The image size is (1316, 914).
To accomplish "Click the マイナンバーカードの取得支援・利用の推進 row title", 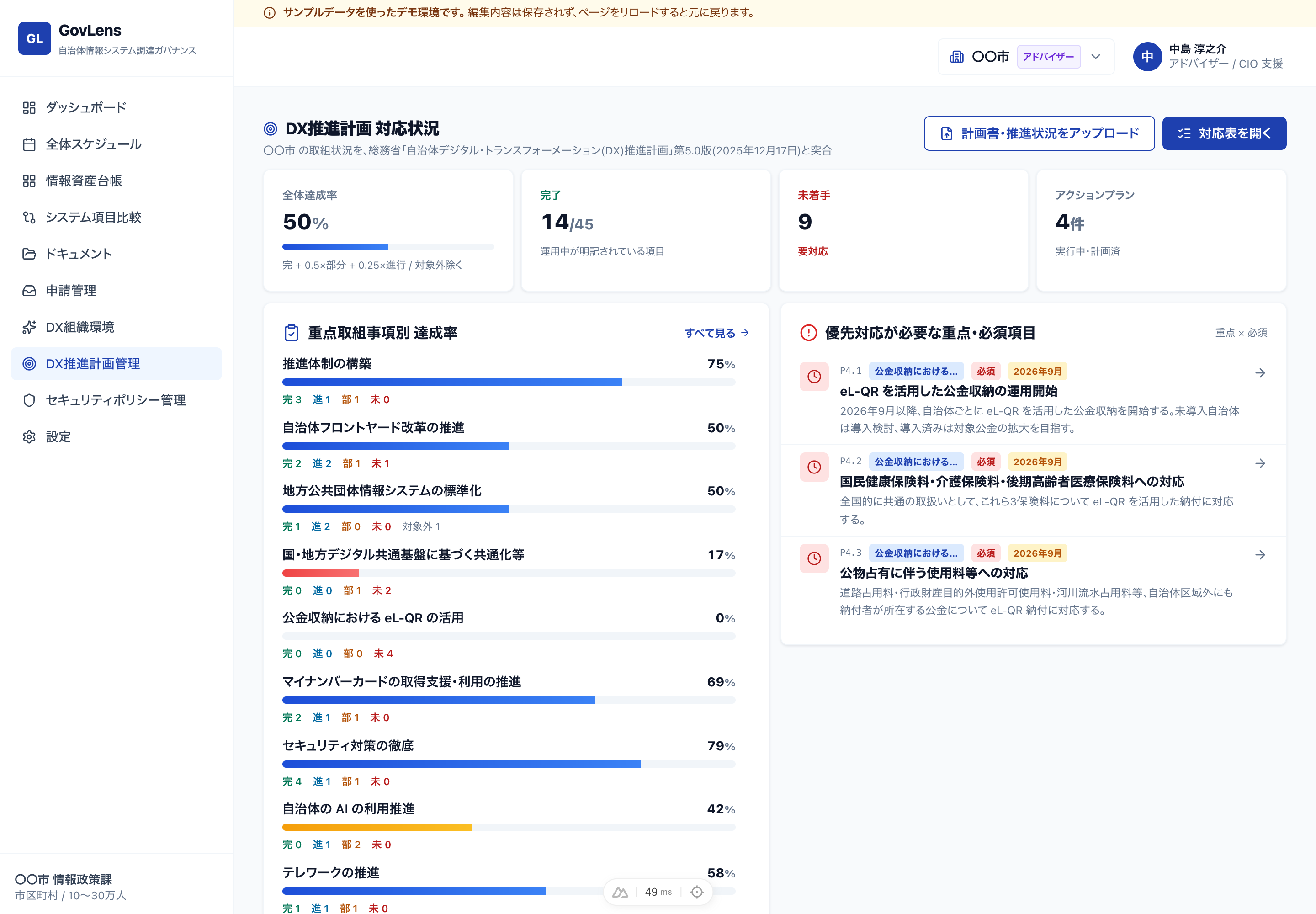I will pyautogui.click(x=402, y=682).
